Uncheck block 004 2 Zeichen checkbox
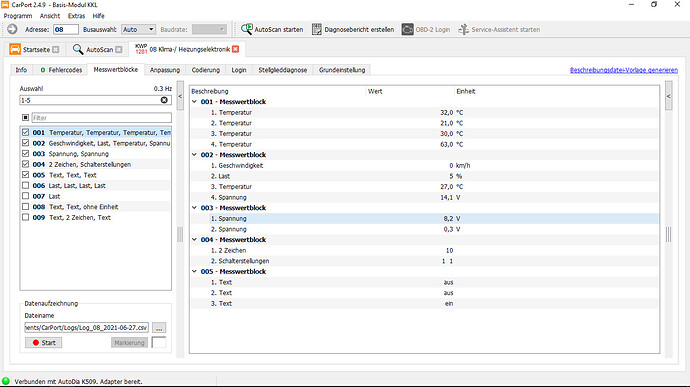 26,164
